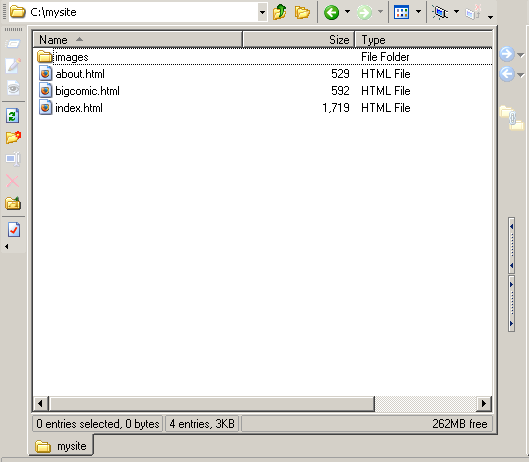Open the C:\mysite path dropdown

262,12
